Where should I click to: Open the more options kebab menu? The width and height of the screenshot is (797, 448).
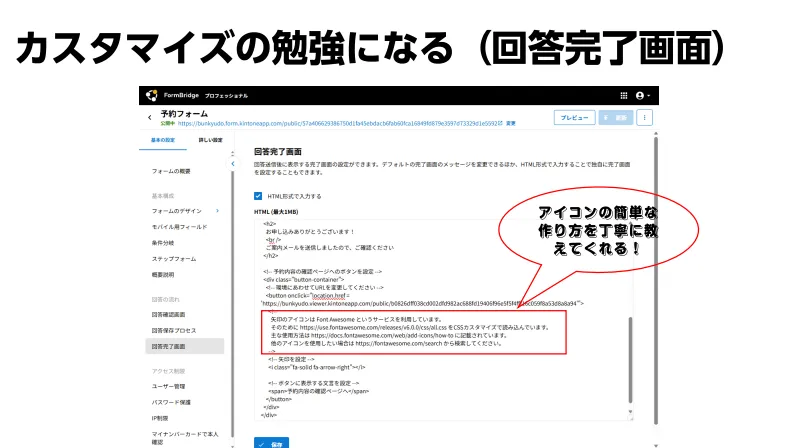pyautogui.click(x=645, y=117)
